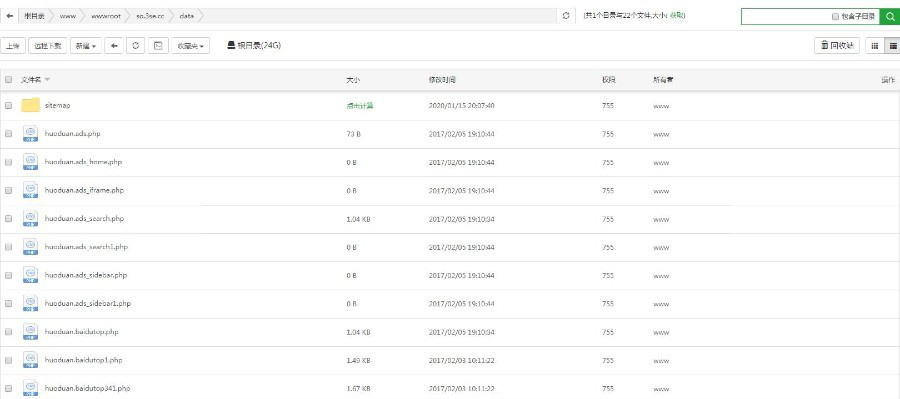Tick the checkbox for huoduan.ads_search.php
The height and width of the screenshot is (399, 900).
[x=8, y=219]
